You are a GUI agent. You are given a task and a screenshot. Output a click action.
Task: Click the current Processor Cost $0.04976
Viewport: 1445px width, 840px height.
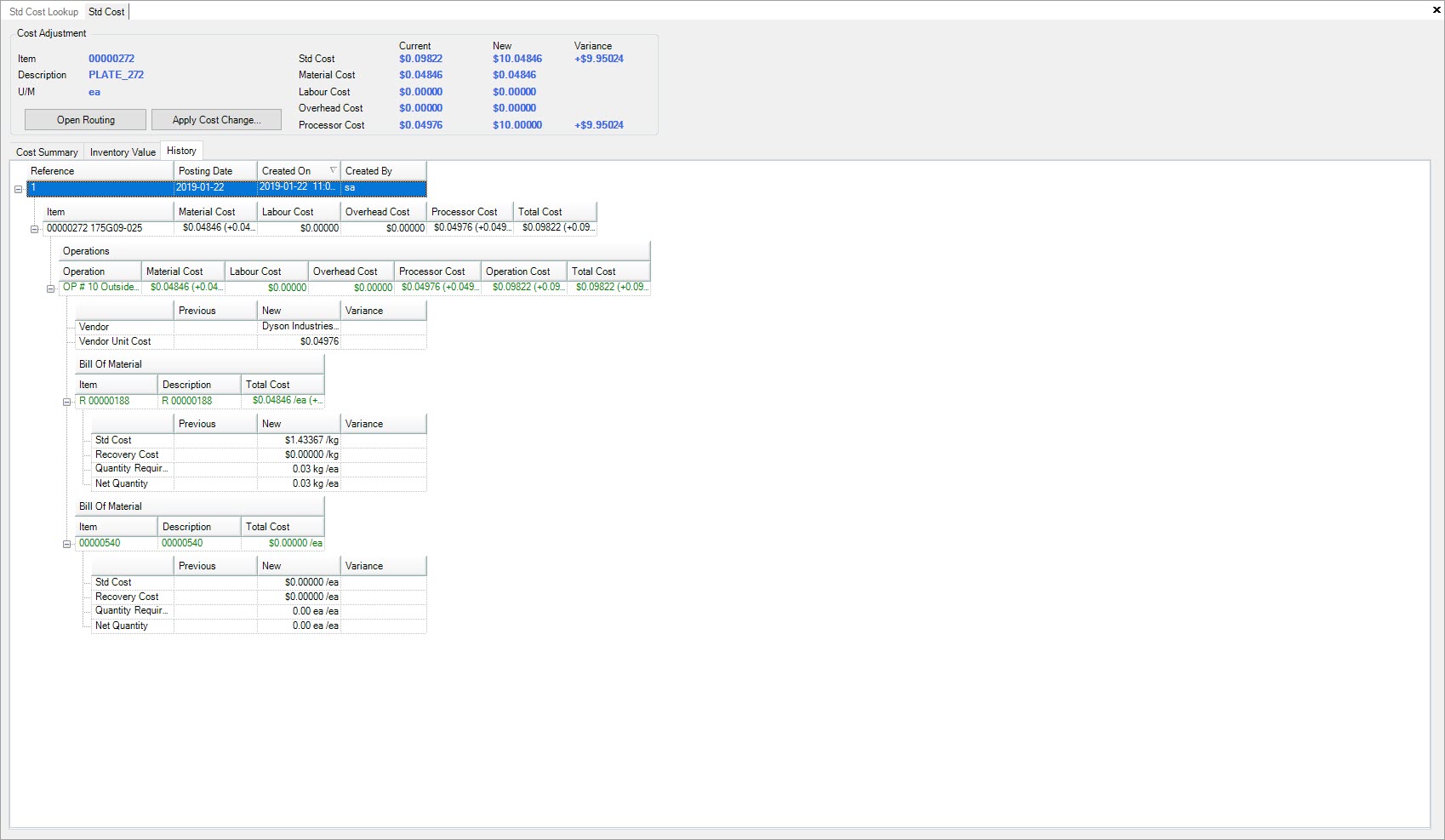click(420, 125)
